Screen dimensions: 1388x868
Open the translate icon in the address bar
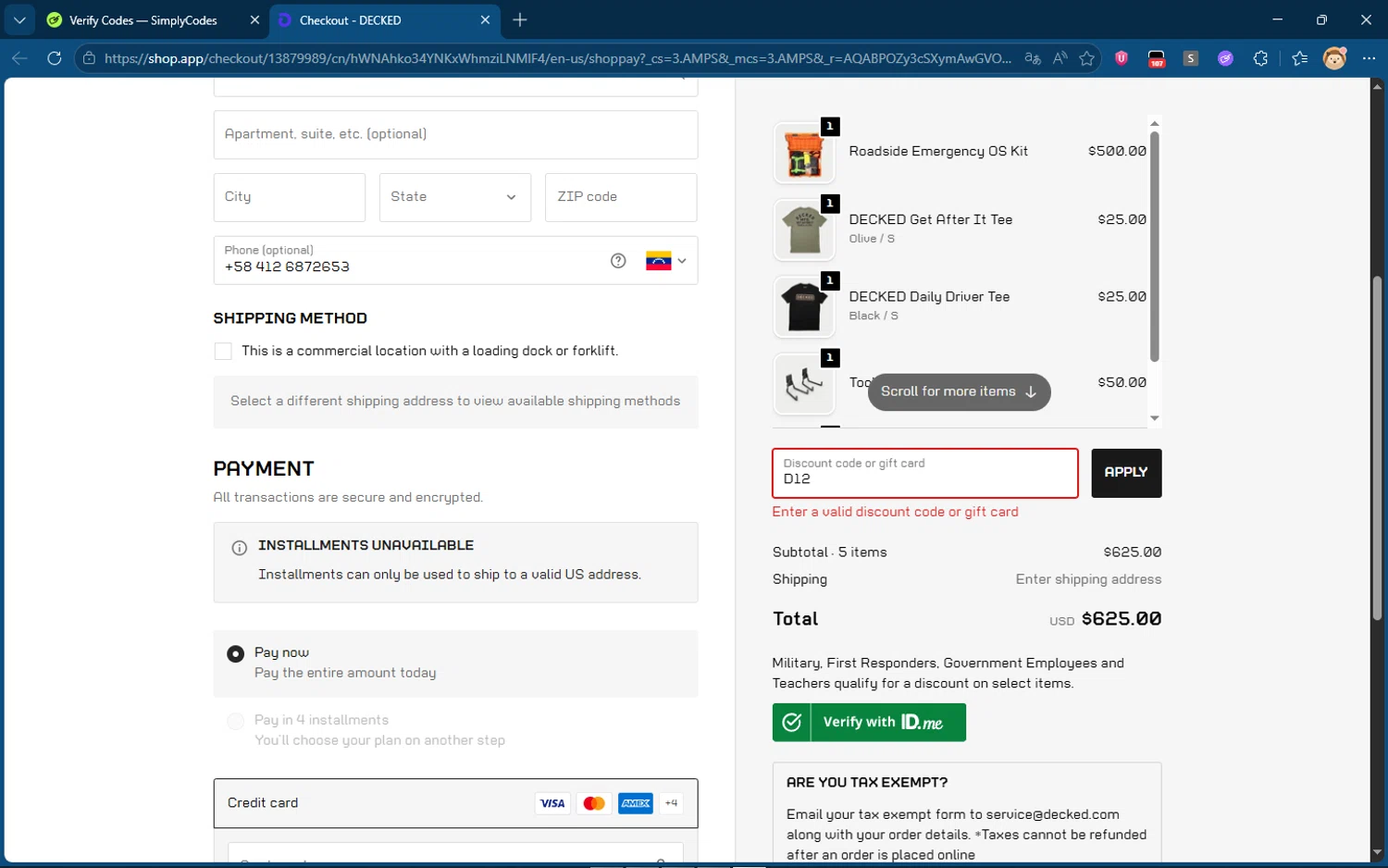(x=1033, y=58)
